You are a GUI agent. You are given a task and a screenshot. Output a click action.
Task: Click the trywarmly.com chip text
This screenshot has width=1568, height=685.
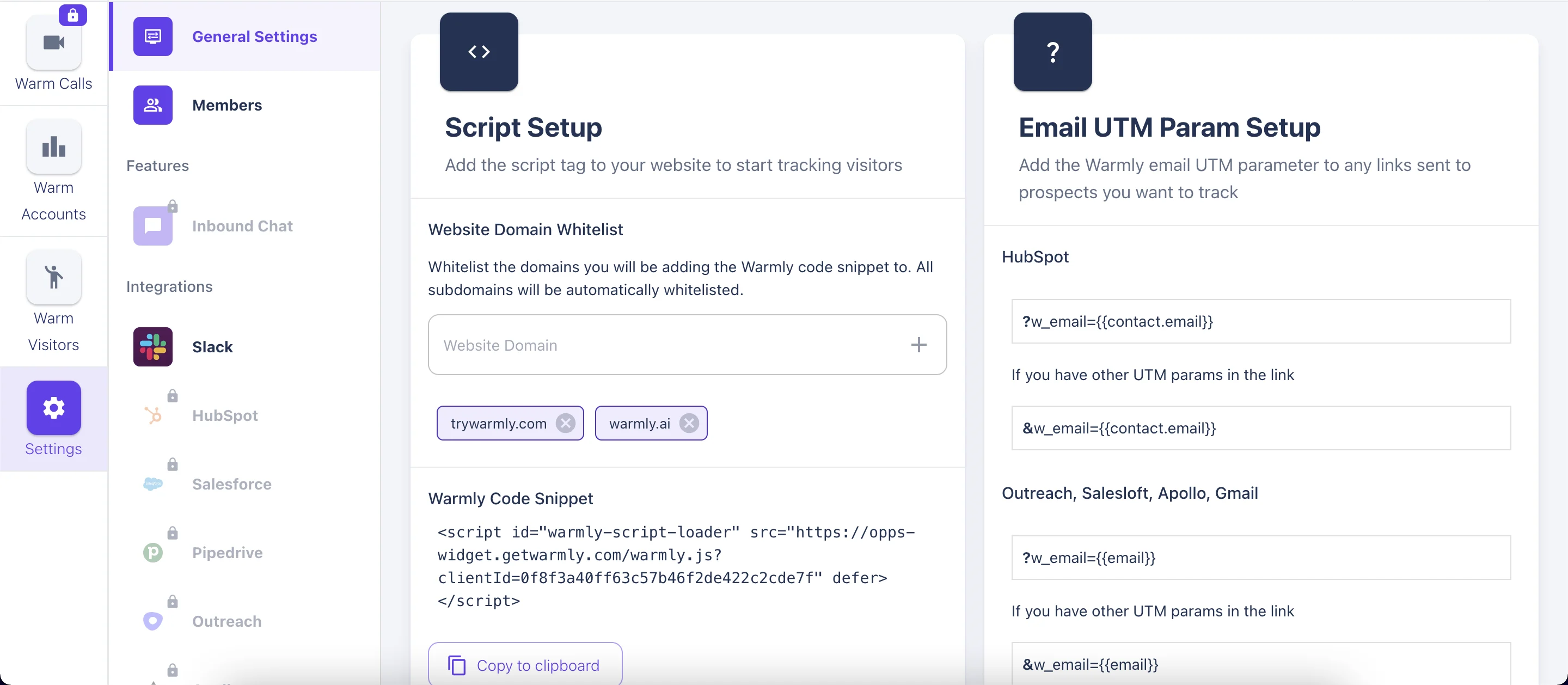pos(499,423)
